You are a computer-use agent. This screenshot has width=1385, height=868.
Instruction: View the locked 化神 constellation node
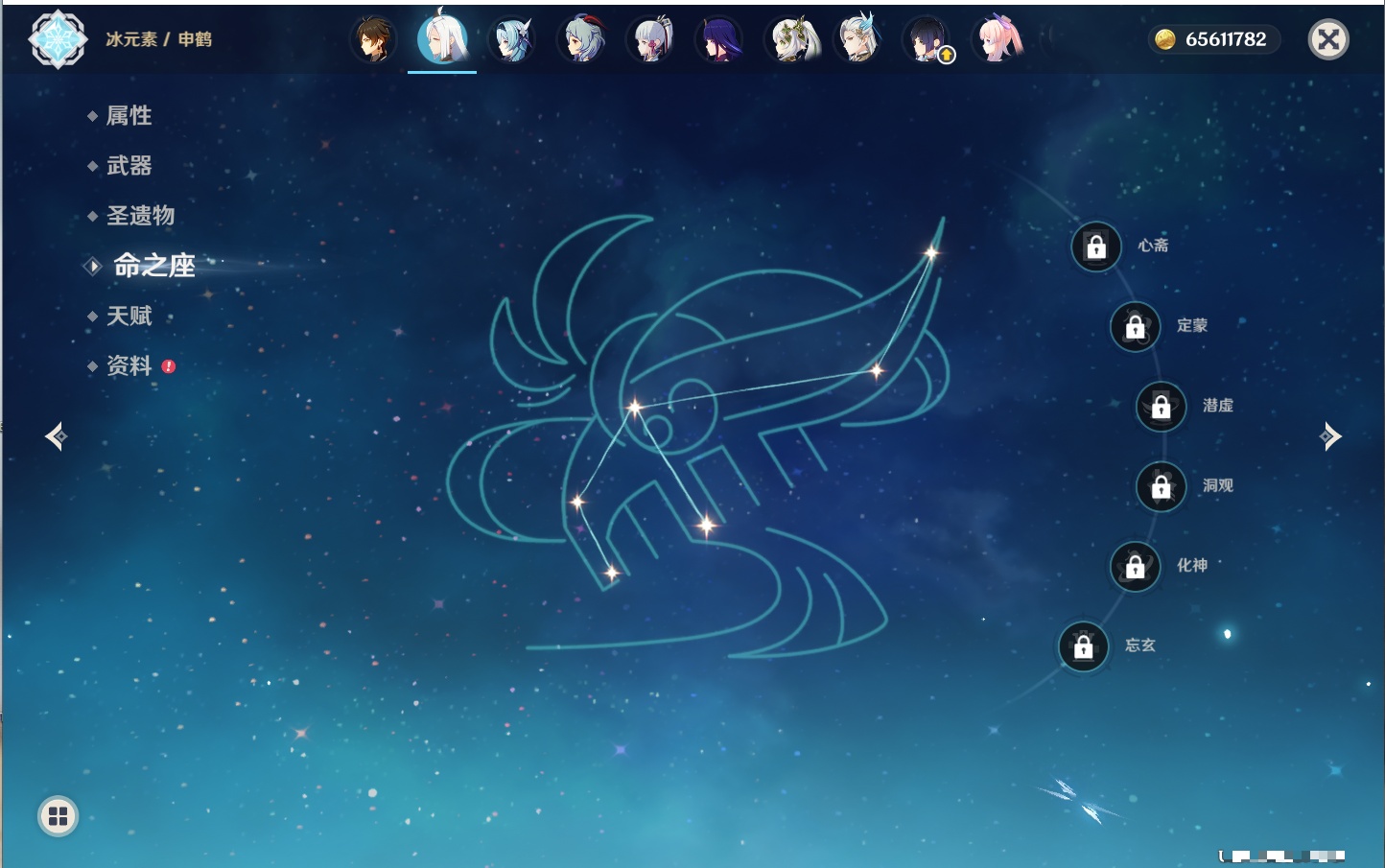pos(1135,567)
